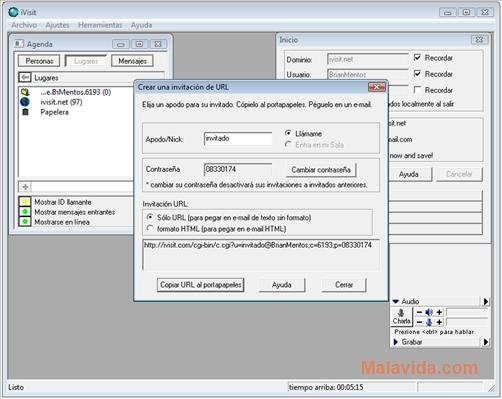Toggle the yellow Mostrar ID llamante indicator

[x=25, y=202]
